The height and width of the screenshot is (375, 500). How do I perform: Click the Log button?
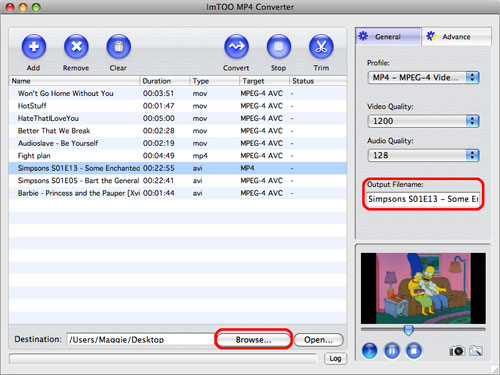pyautogui.click(x=335, y=358)
